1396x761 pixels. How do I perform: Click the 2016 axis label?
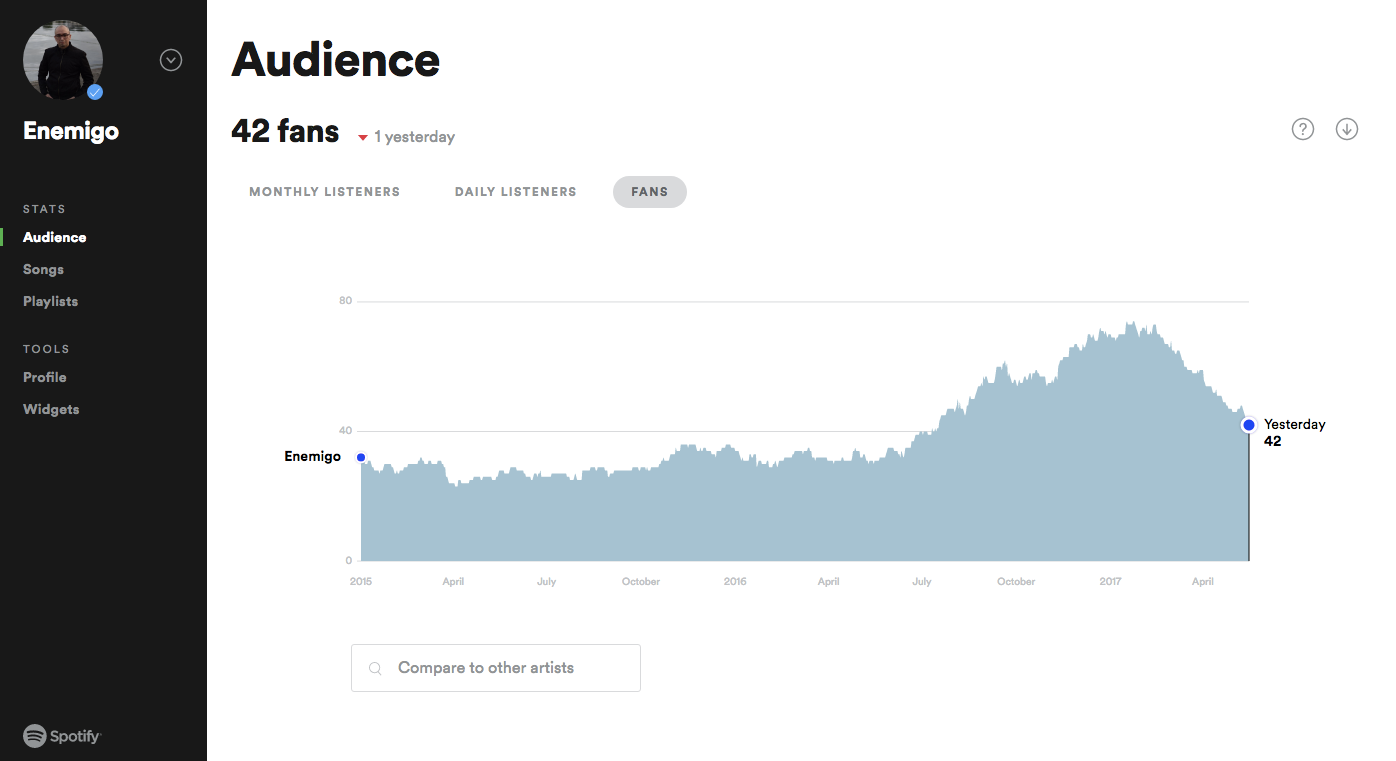(735, 581)
